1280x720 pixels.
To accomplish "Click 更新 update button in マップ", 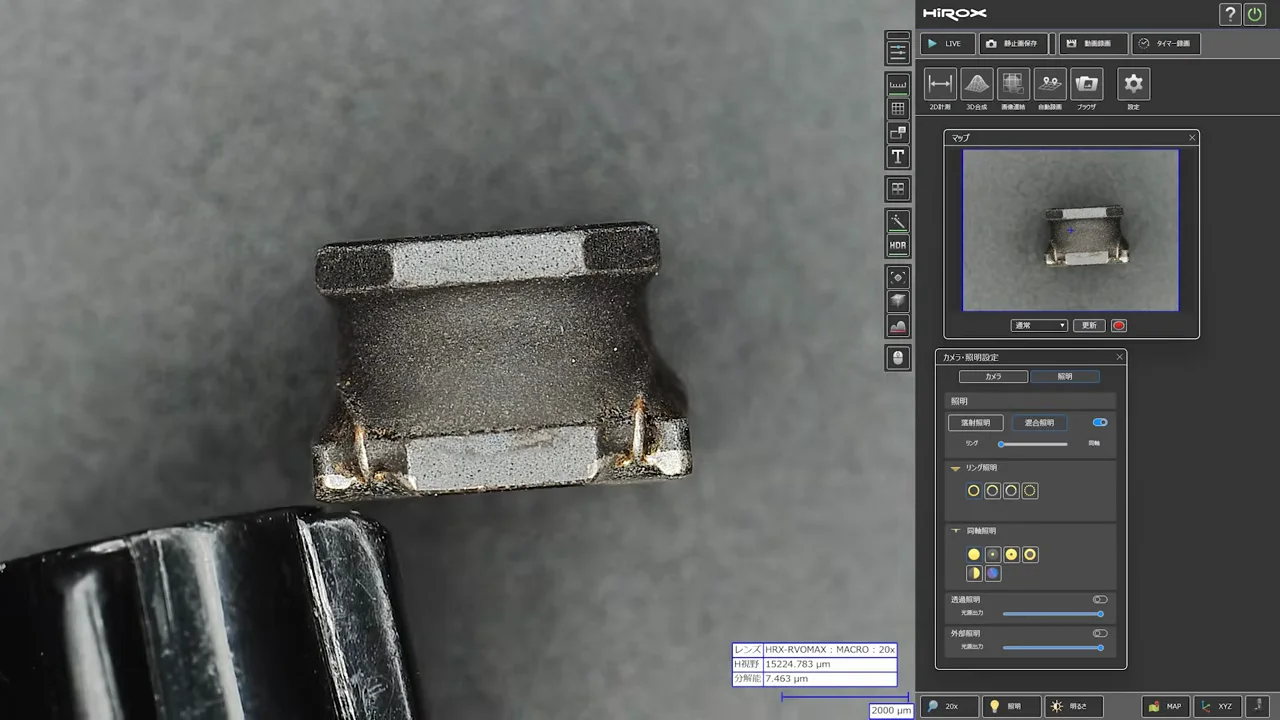I will point(1089,325).
